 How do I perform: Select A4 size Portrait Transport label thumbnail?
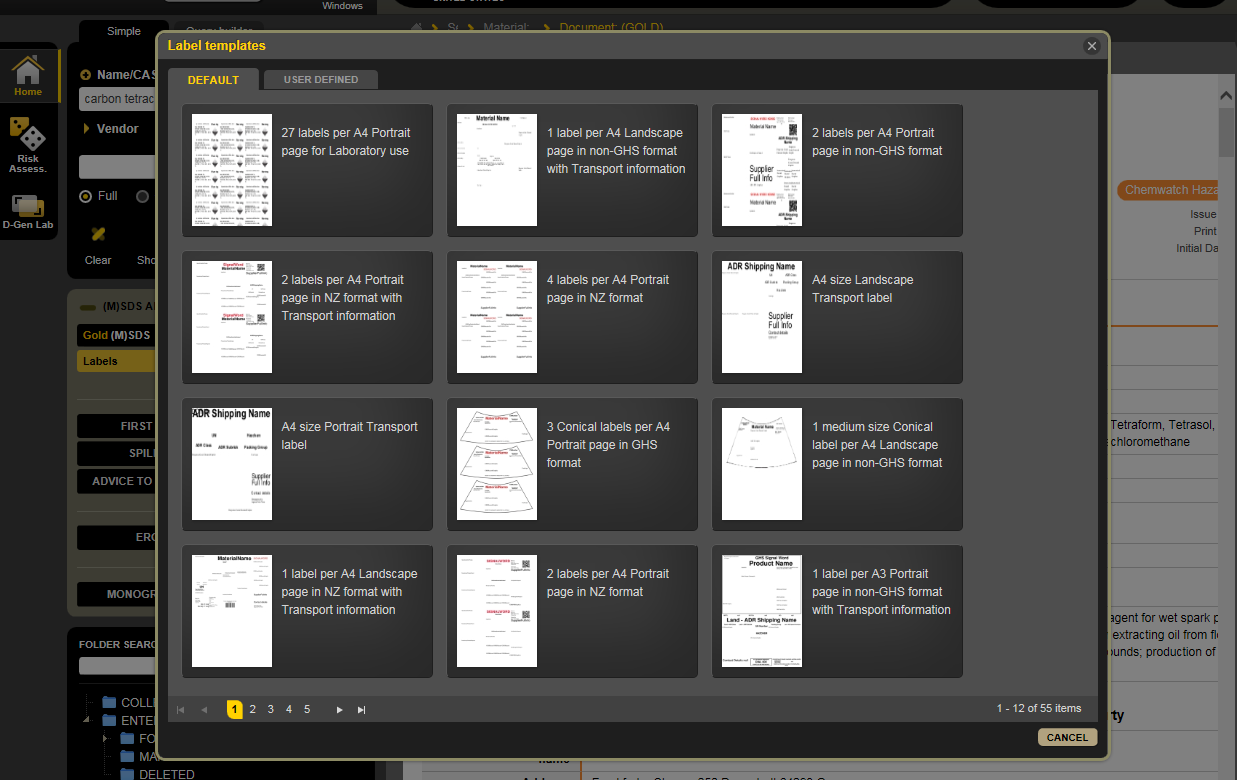pos(232,464)
